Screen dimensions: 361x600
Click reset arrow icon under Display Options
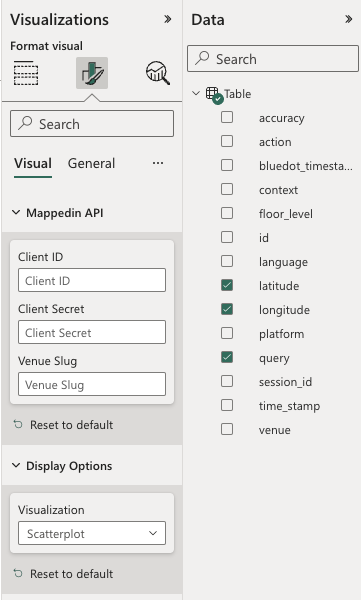point(18,573)
